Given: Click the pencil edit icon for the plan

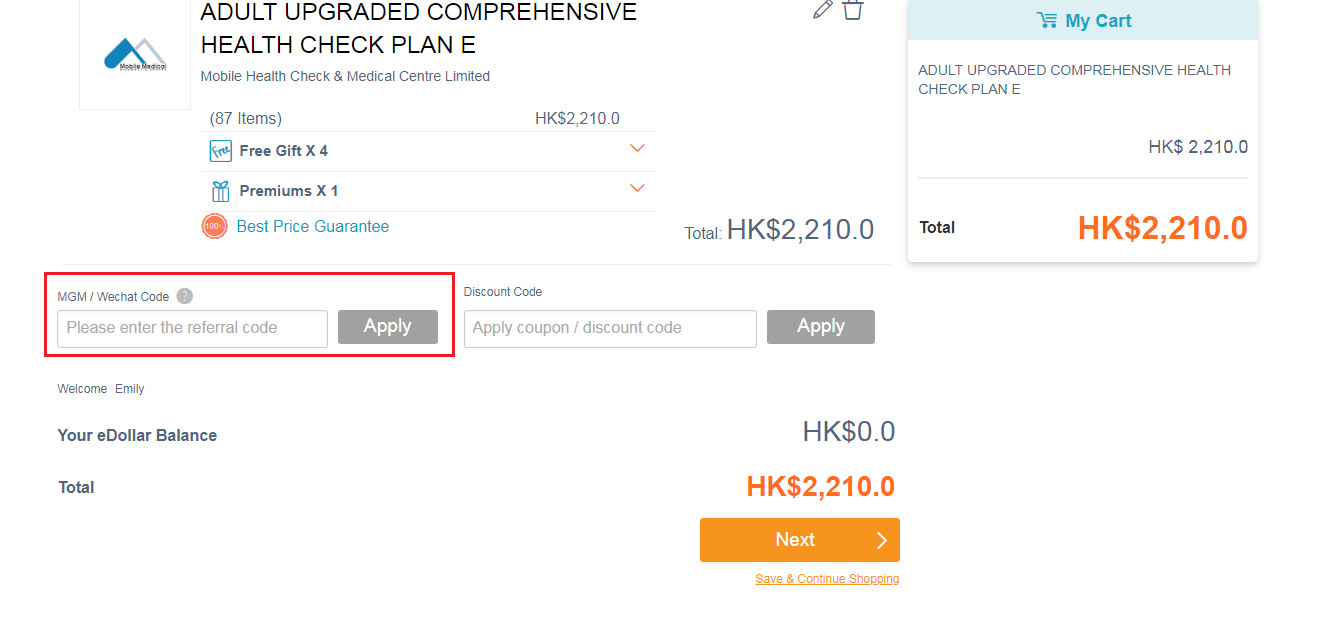Looking at the screenshot, I should tap(822, 10).
